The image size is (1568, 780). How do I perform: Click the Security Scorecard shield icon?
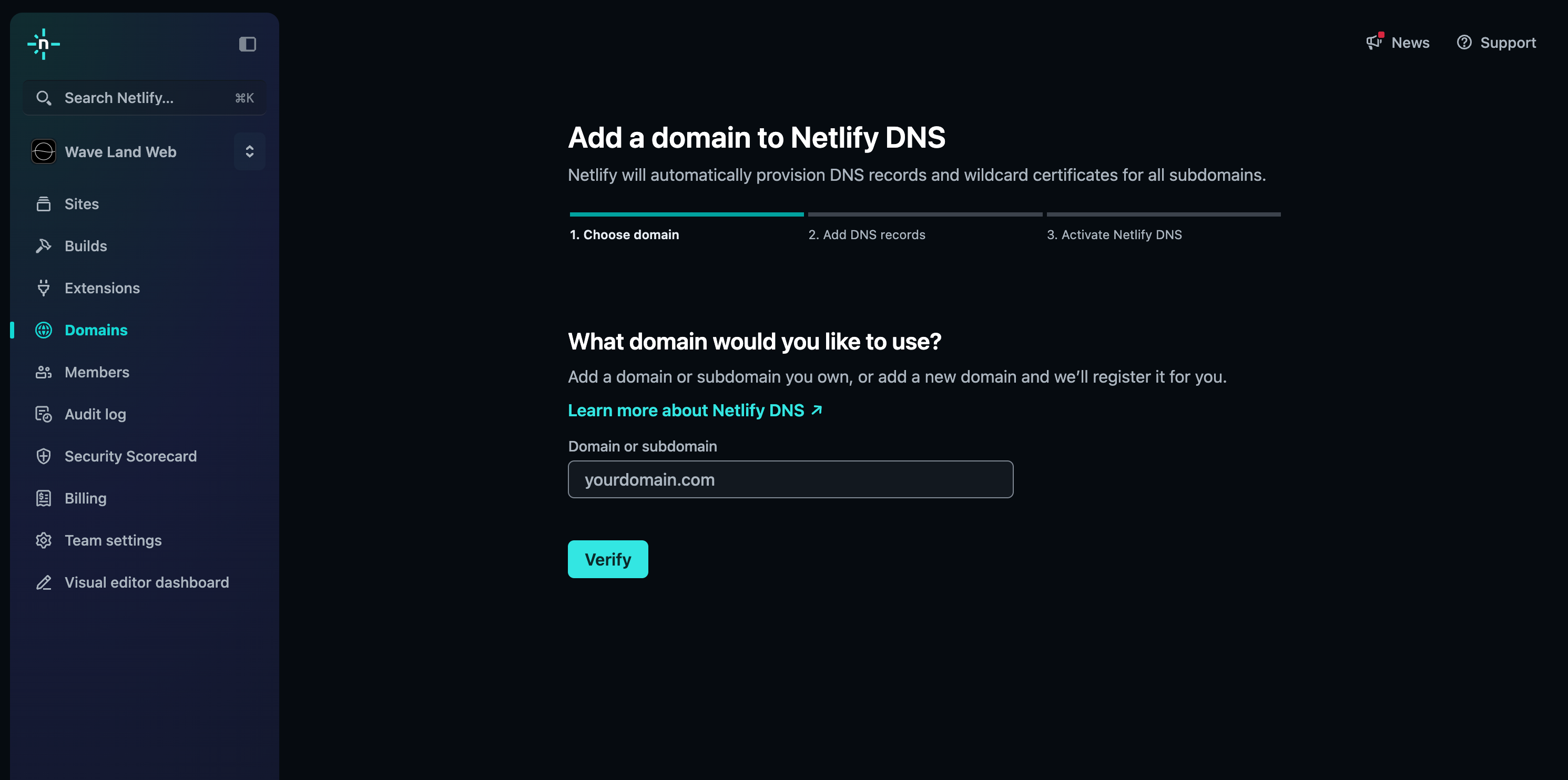pos(43,456)
